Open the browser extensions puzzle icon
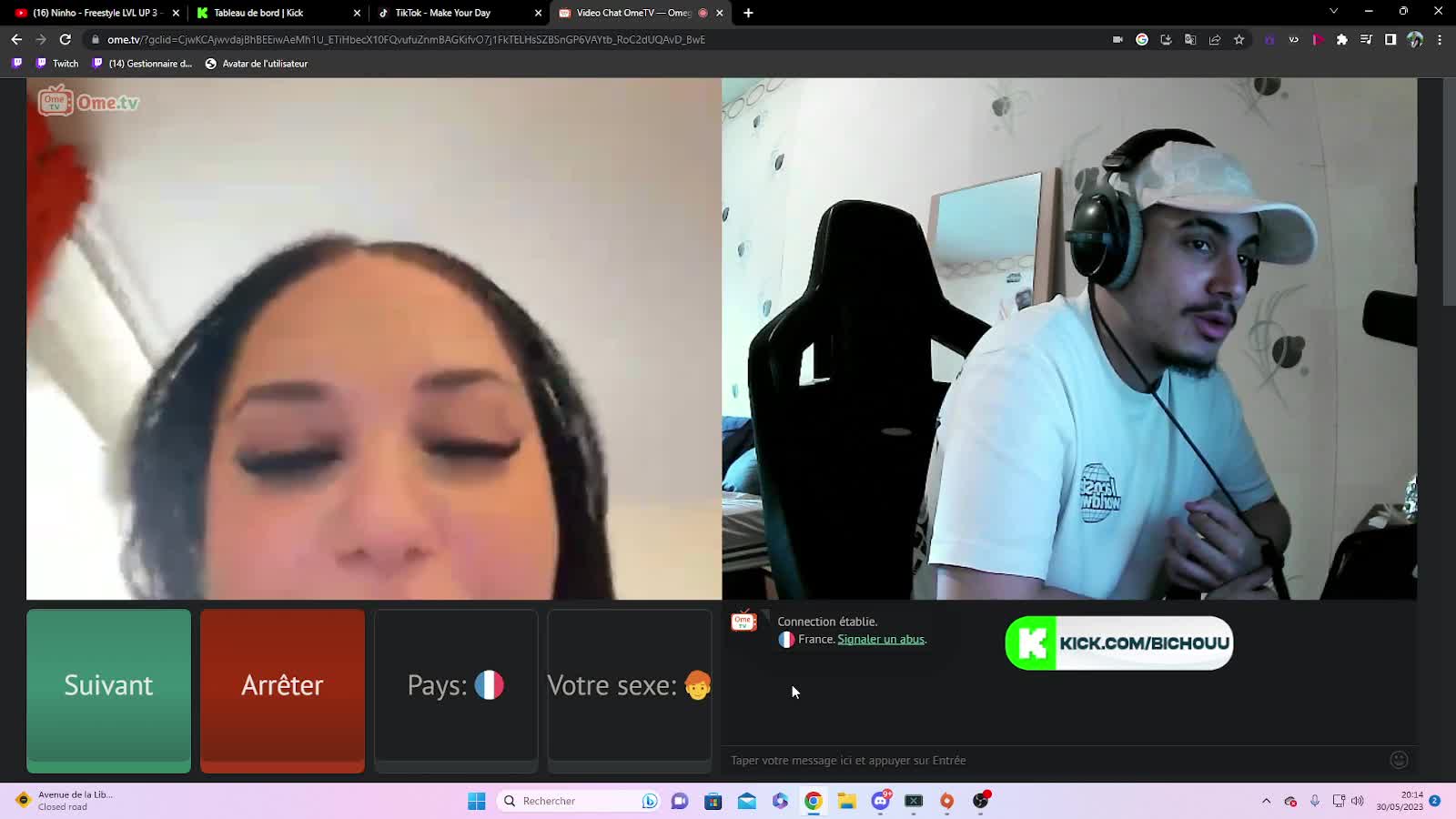1456x819 pixels. click(1341, 40)
